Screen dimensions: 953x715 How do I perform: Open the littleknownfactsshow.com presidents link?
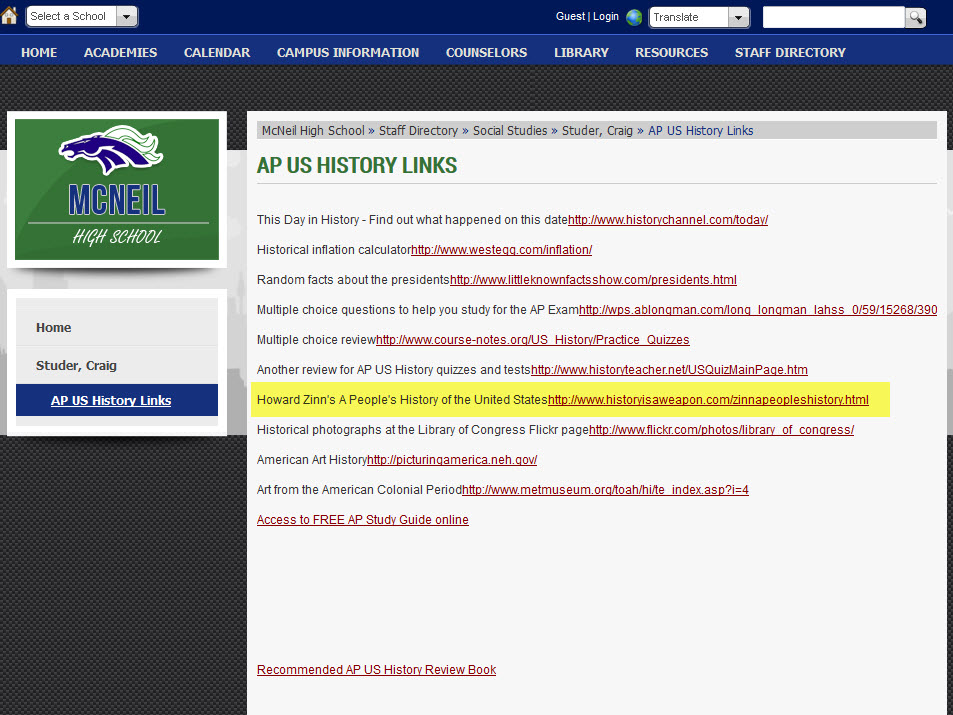593,280
